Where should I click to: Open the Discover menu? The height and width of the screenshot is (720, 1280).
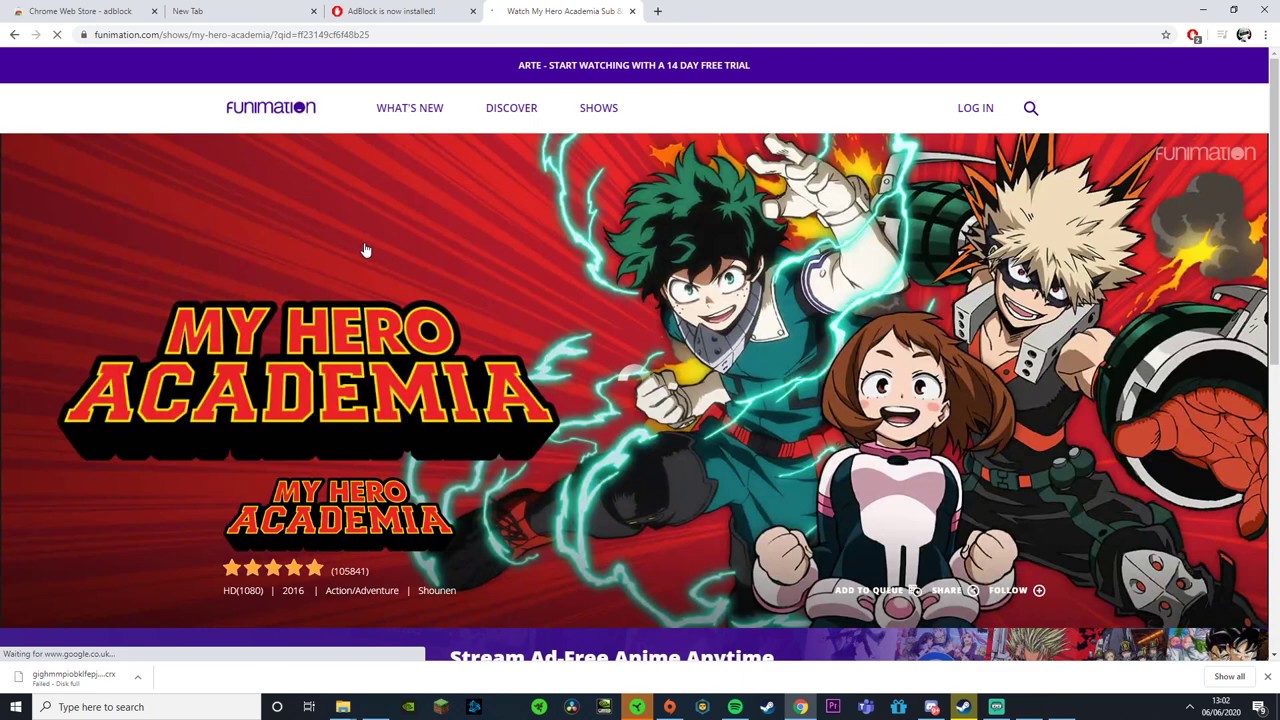pos(511,108)
